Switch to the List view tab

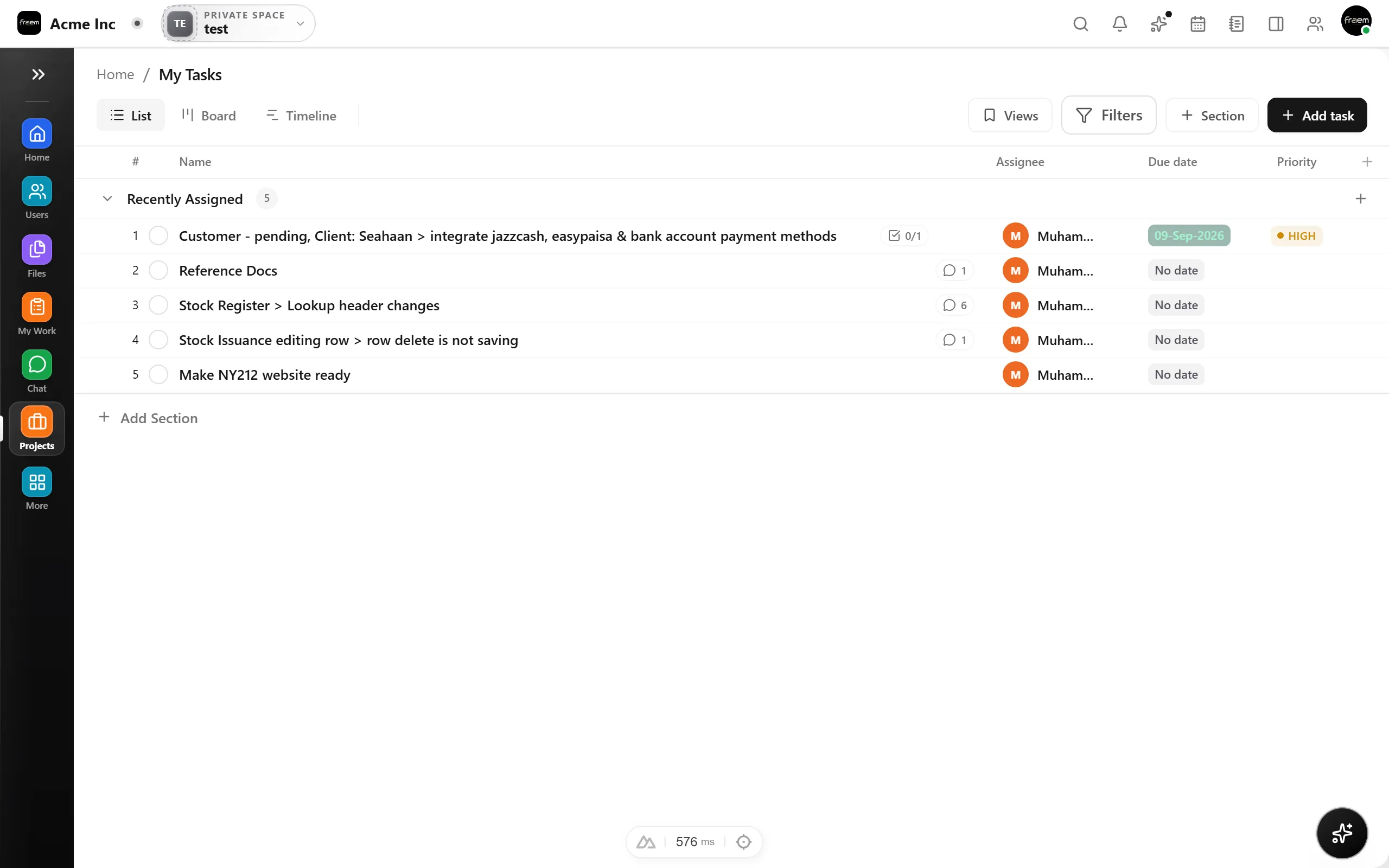pos(130,116)
